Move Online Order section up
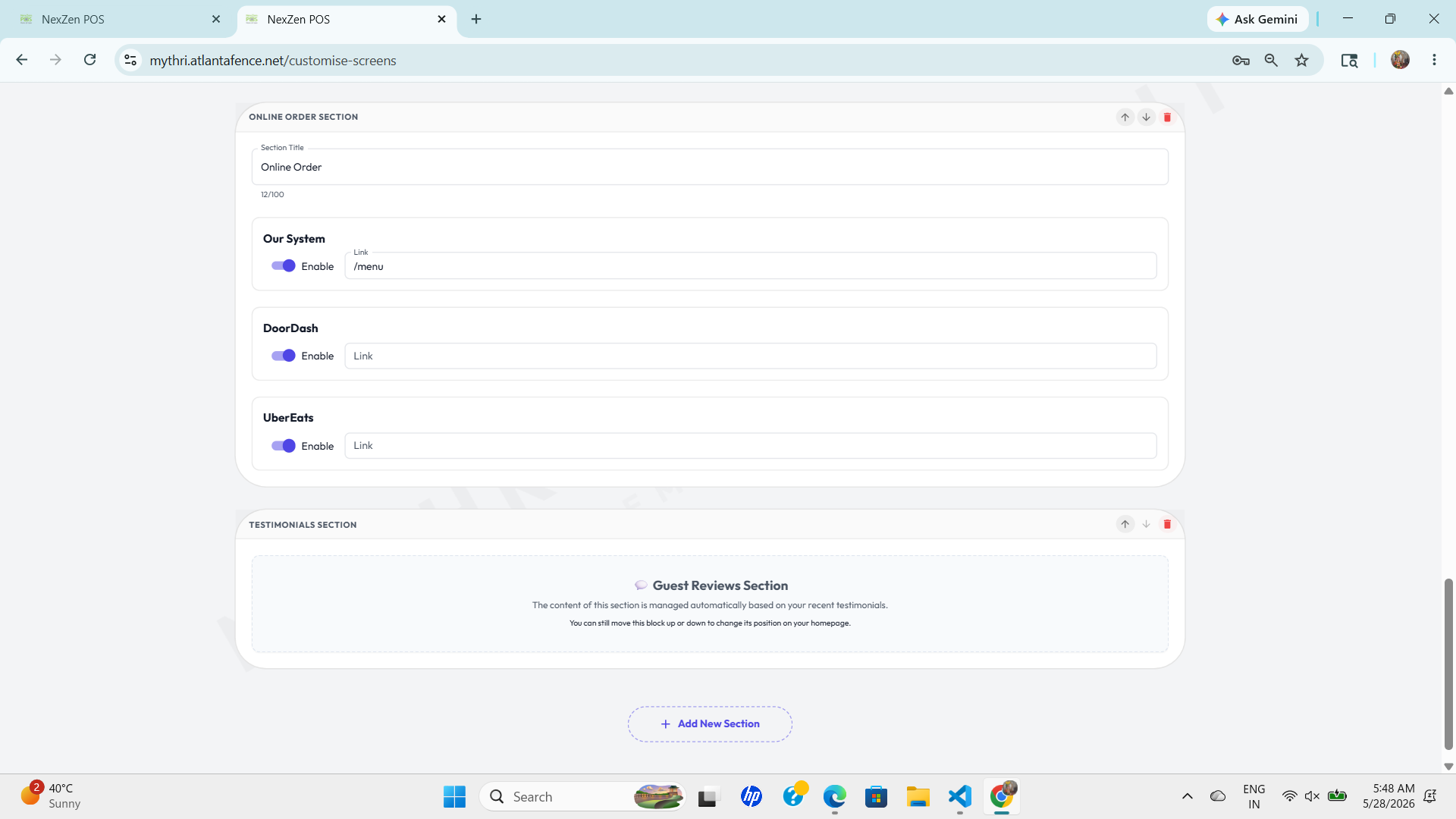 coord(1125,117)
